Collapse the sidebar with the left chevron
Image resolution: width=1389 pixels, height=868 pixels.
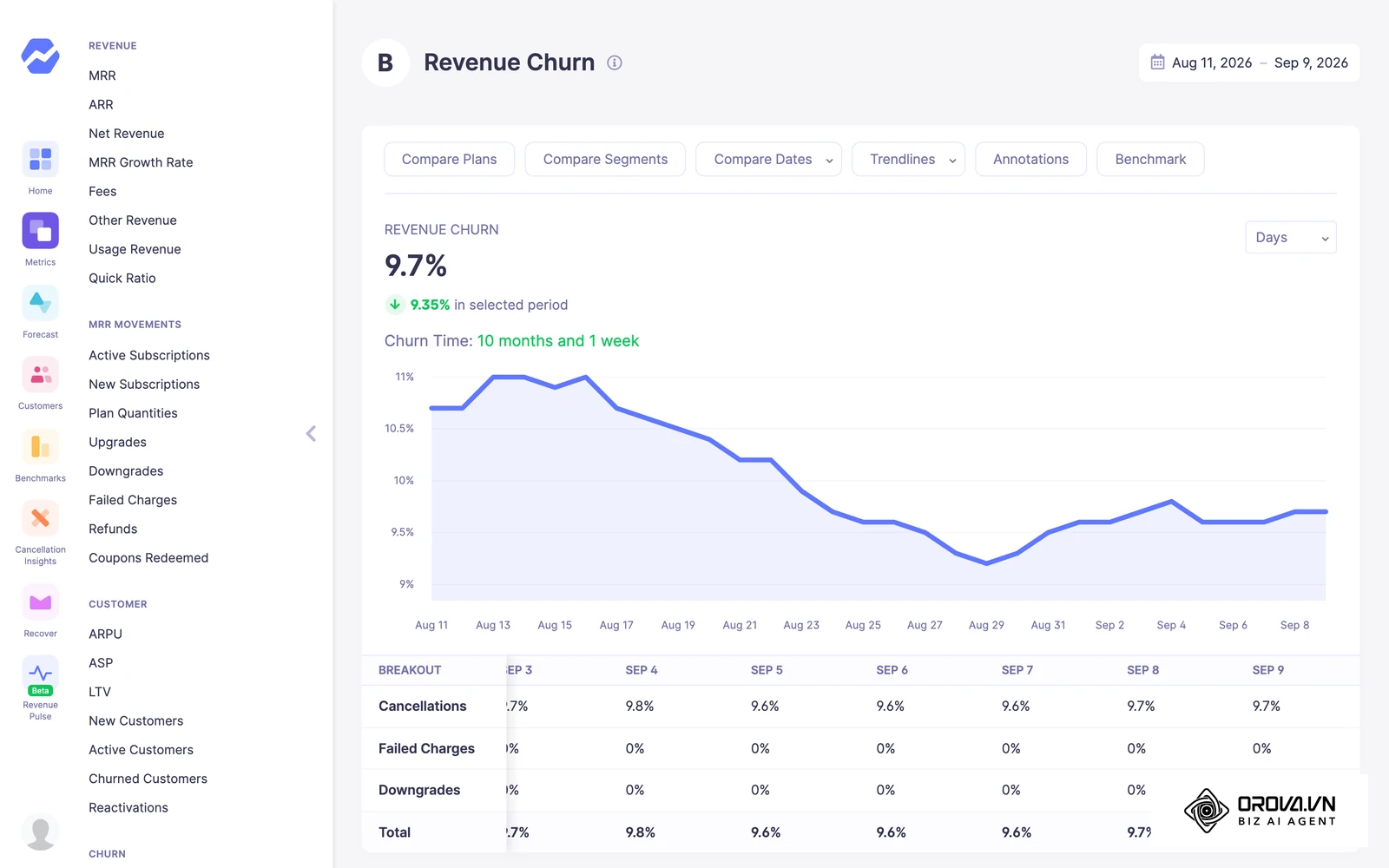[x=311, y=433]
